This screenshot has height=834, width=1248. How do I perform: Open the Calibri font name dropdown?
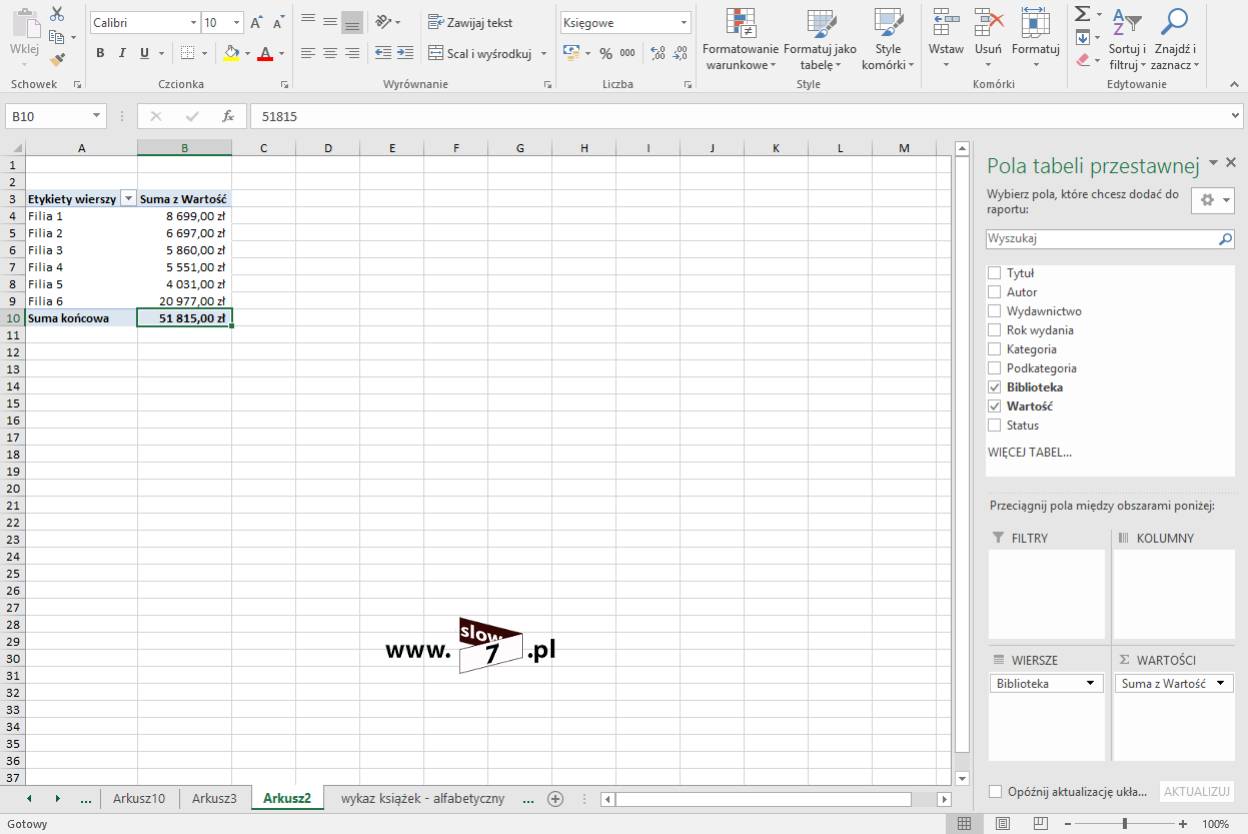[x=193, y=22]
